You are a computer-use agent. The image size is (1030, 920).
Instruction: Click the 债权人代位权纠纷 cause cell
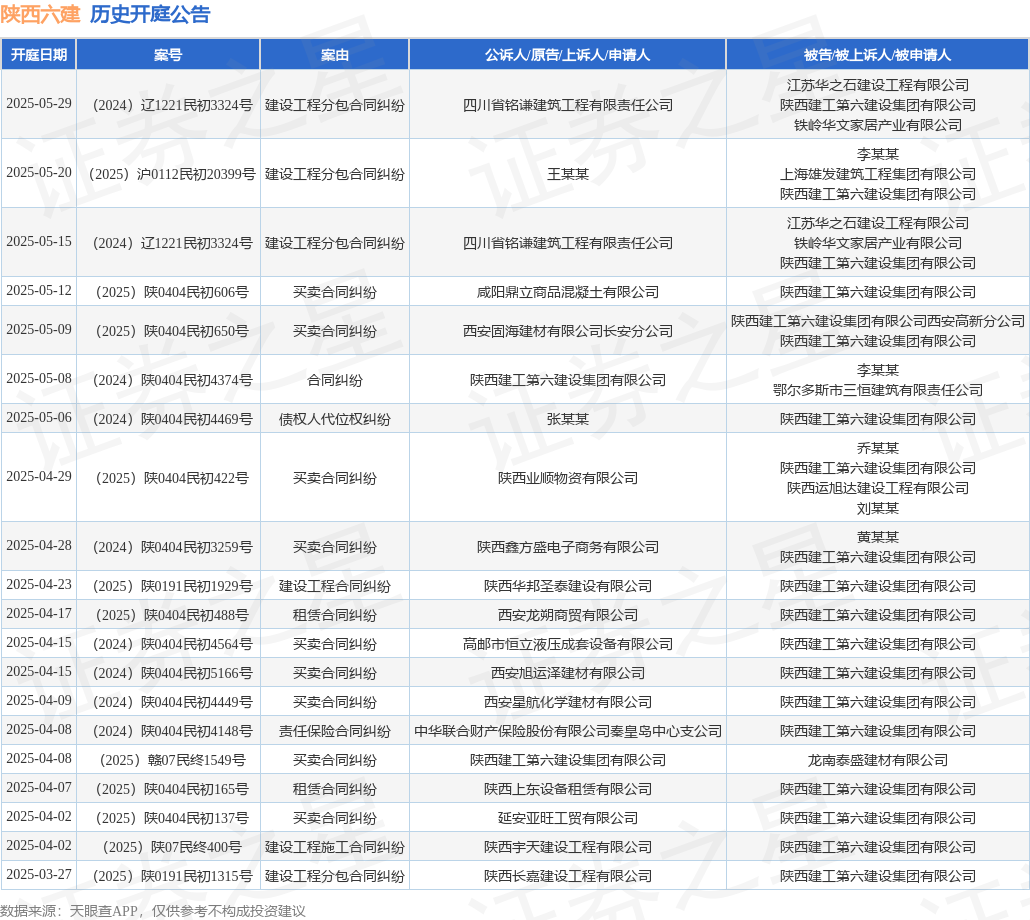(334, 419)
